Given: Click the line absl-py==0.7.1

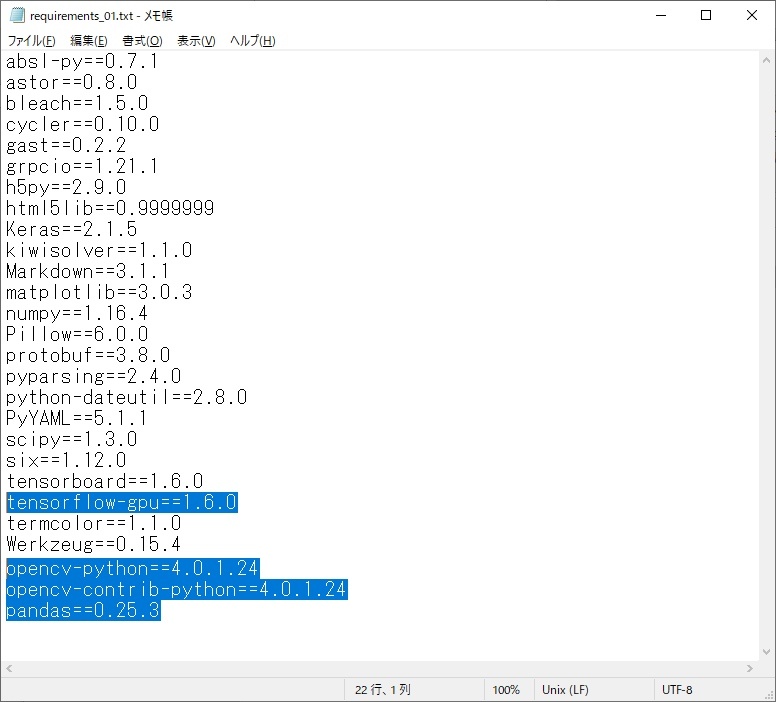Looking at the screenshot, I should point(82,61).
